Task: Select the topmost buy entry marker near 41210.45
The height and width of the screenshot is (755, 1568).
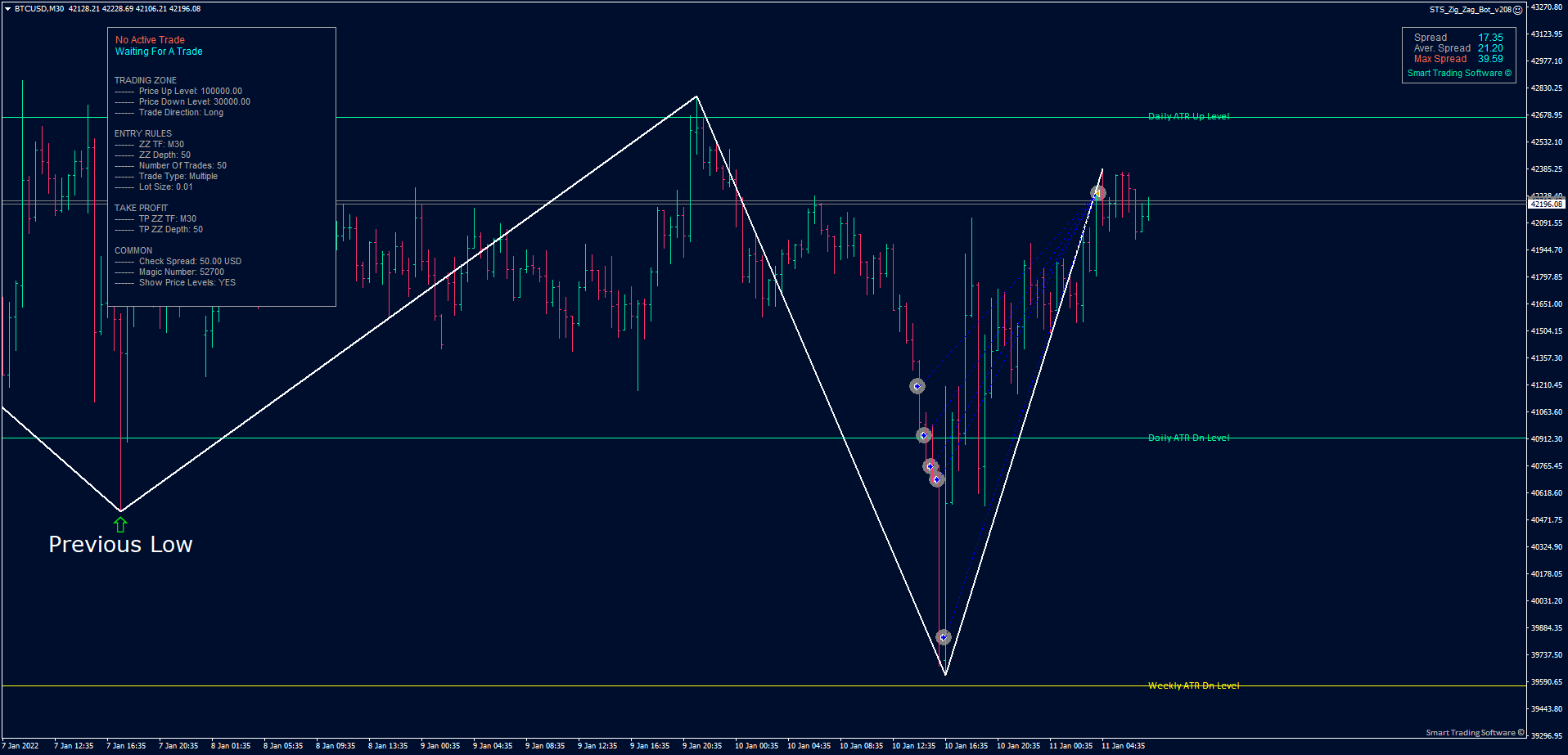Action: pos(917,386)
